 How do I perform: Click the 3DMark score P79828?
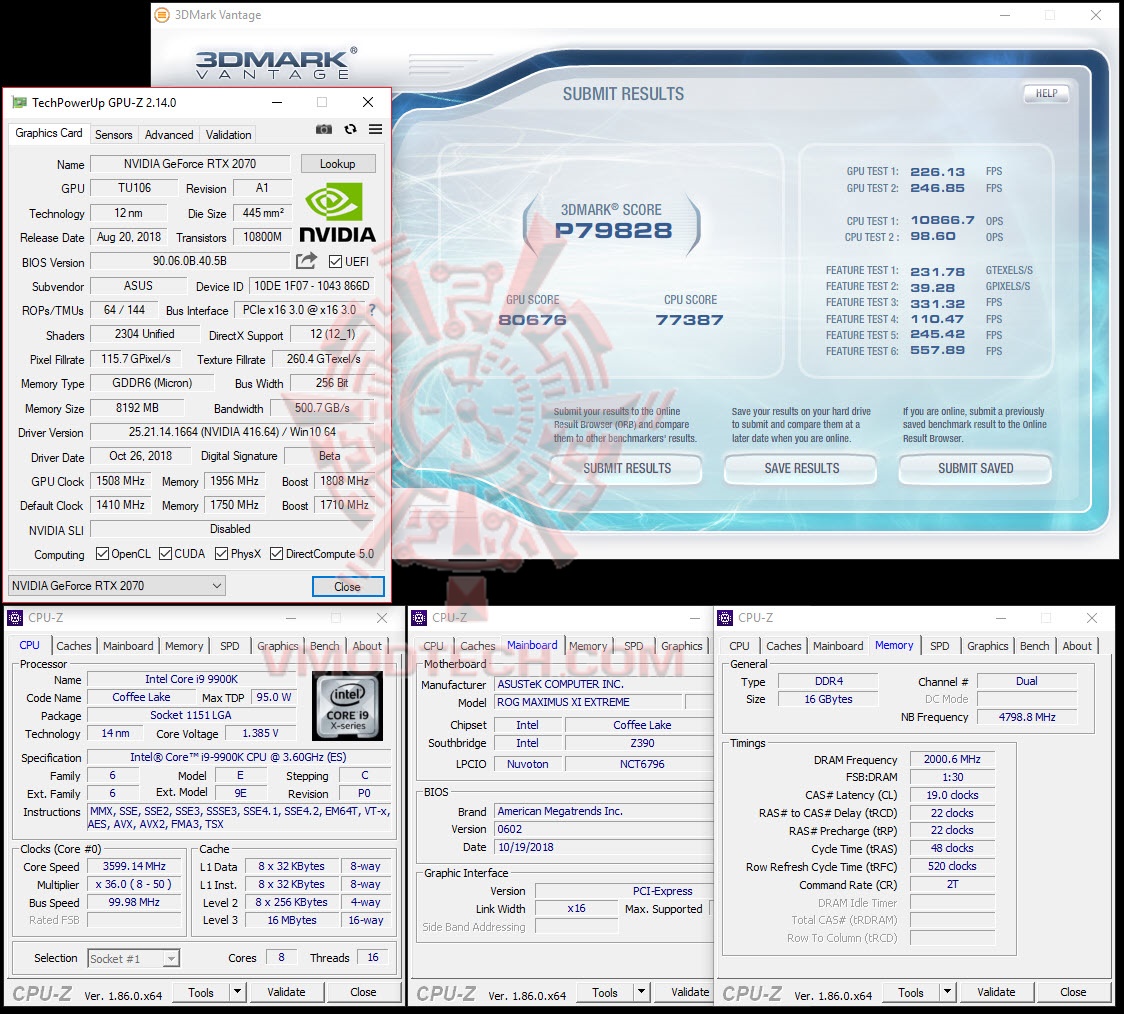[614, 231]
